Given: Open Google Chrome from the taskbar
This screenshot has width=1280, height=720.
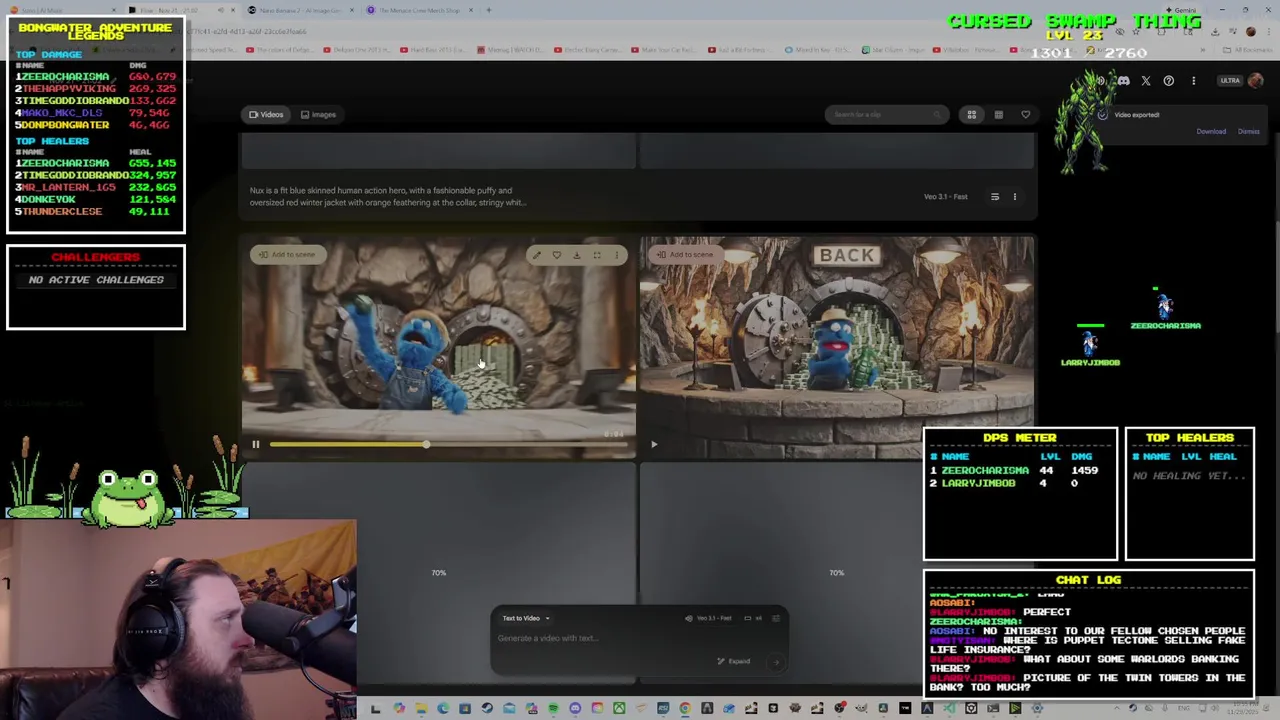Looking at the screenshot, I should pyautogui.click(x=685, y=708).
